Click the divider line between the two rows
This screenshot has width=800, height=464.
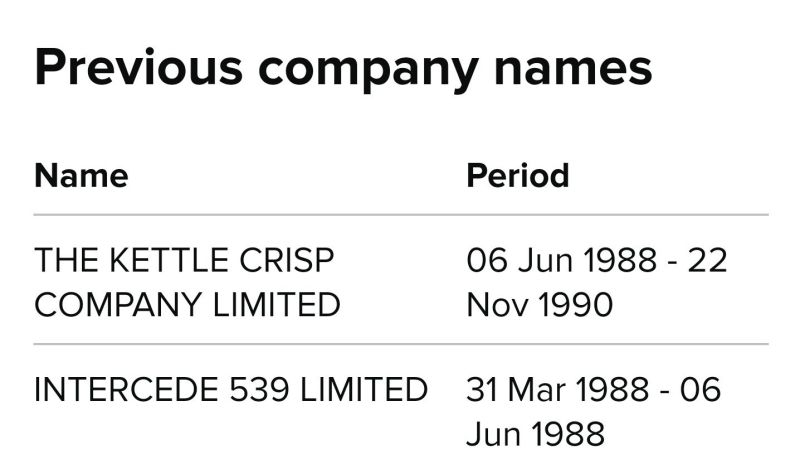click(401, 344)
